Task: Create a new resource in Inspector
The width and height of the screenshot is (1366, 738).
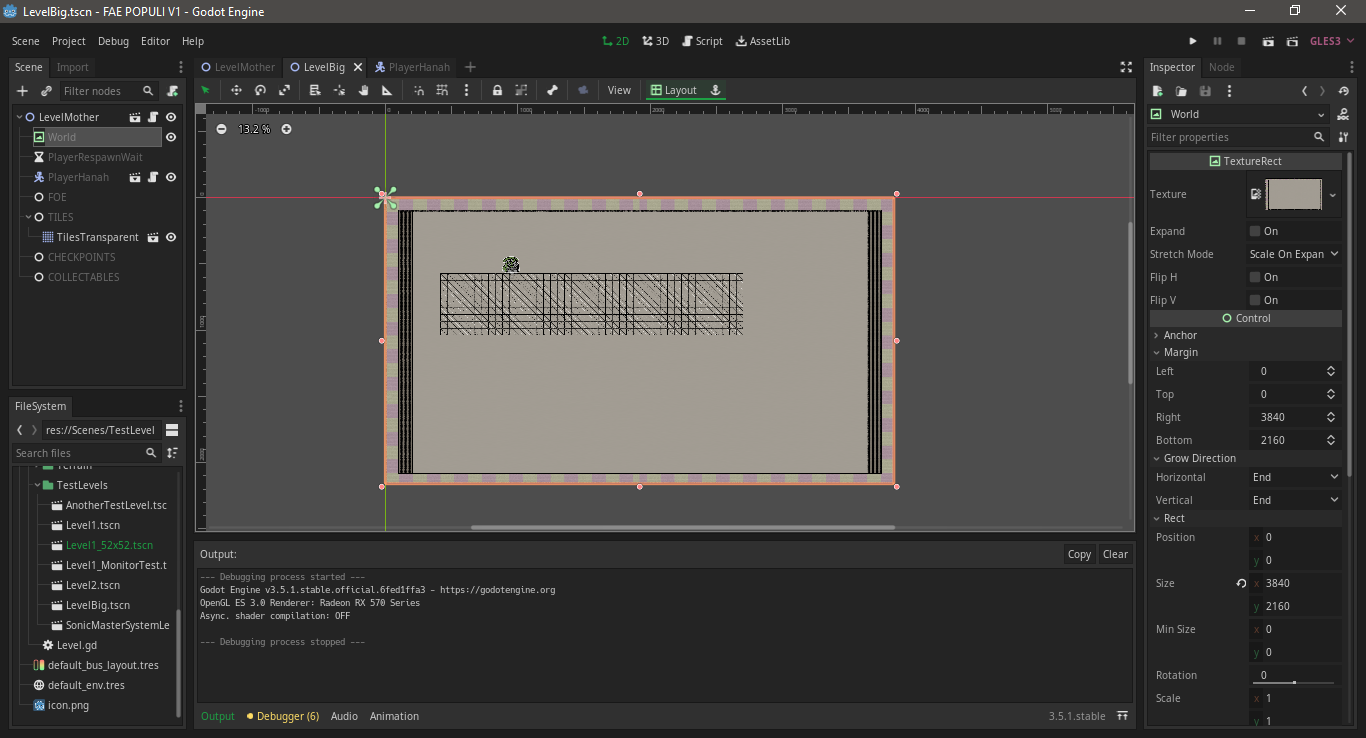Action: coord(1157,91)
